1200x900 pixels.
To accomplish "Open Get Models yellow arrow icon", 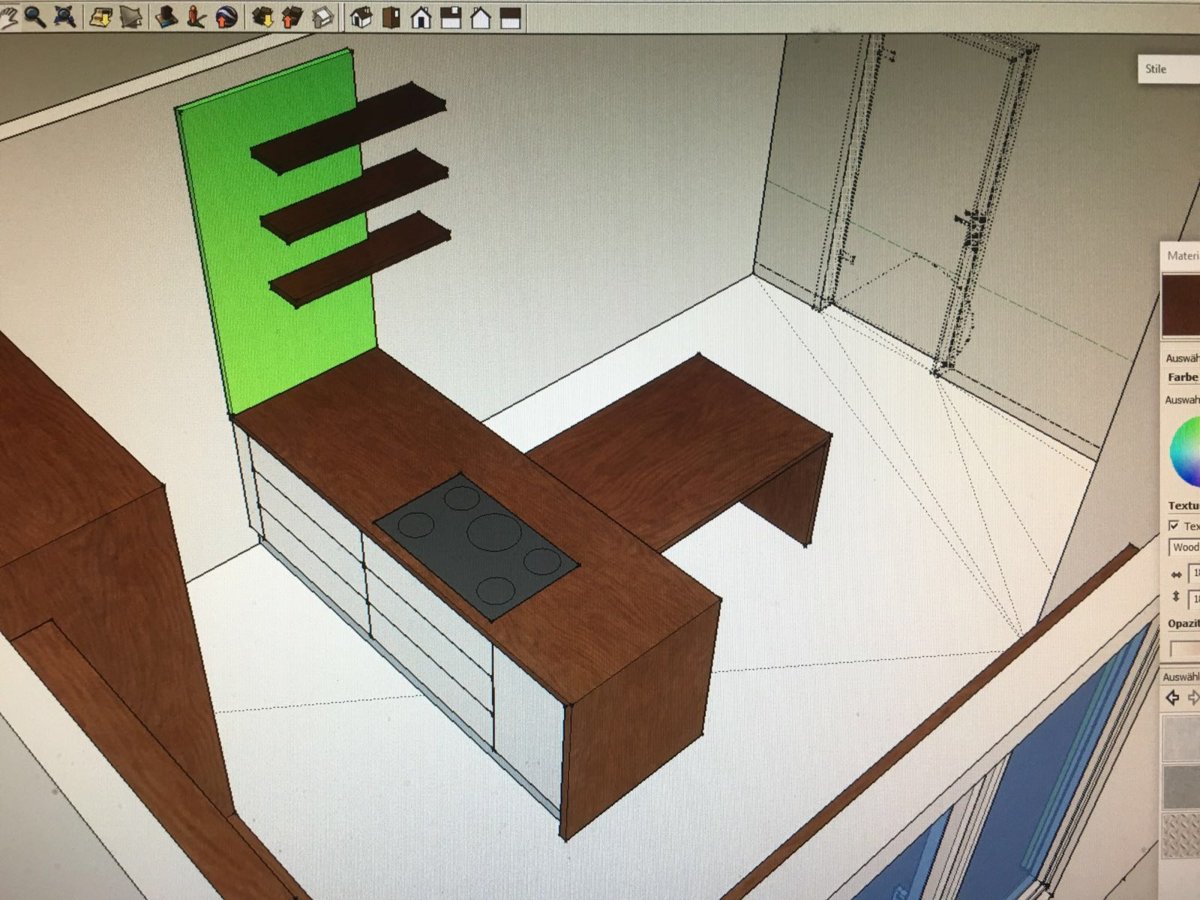I will click(x=263, y=17).
